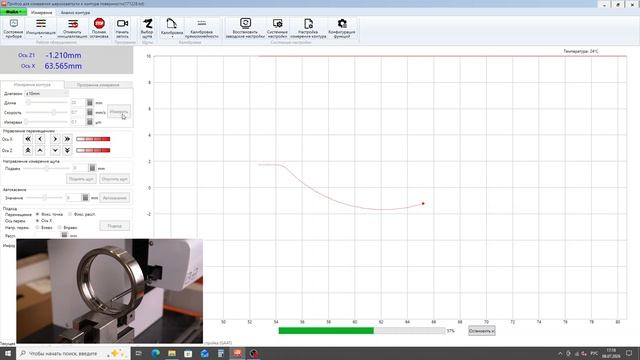
Task: Select Фикс. расст. radio option
Action: (70, 214)
